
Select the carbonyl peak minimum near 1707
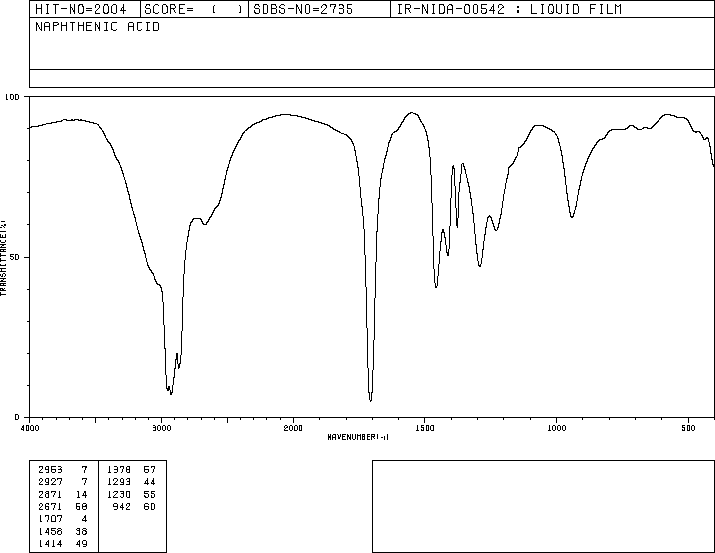tap(370, 400)
